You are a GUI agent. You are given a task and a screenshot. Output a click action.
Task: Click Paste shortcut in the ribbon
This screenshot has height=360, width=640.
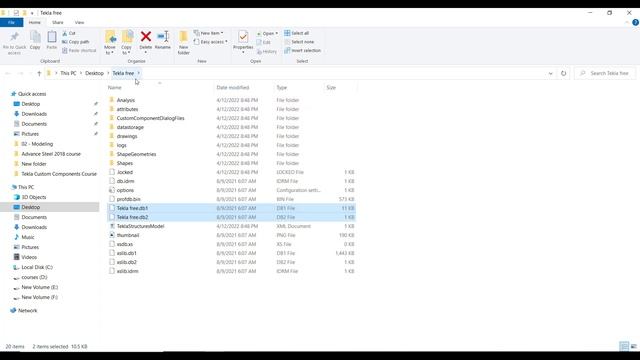79,51
